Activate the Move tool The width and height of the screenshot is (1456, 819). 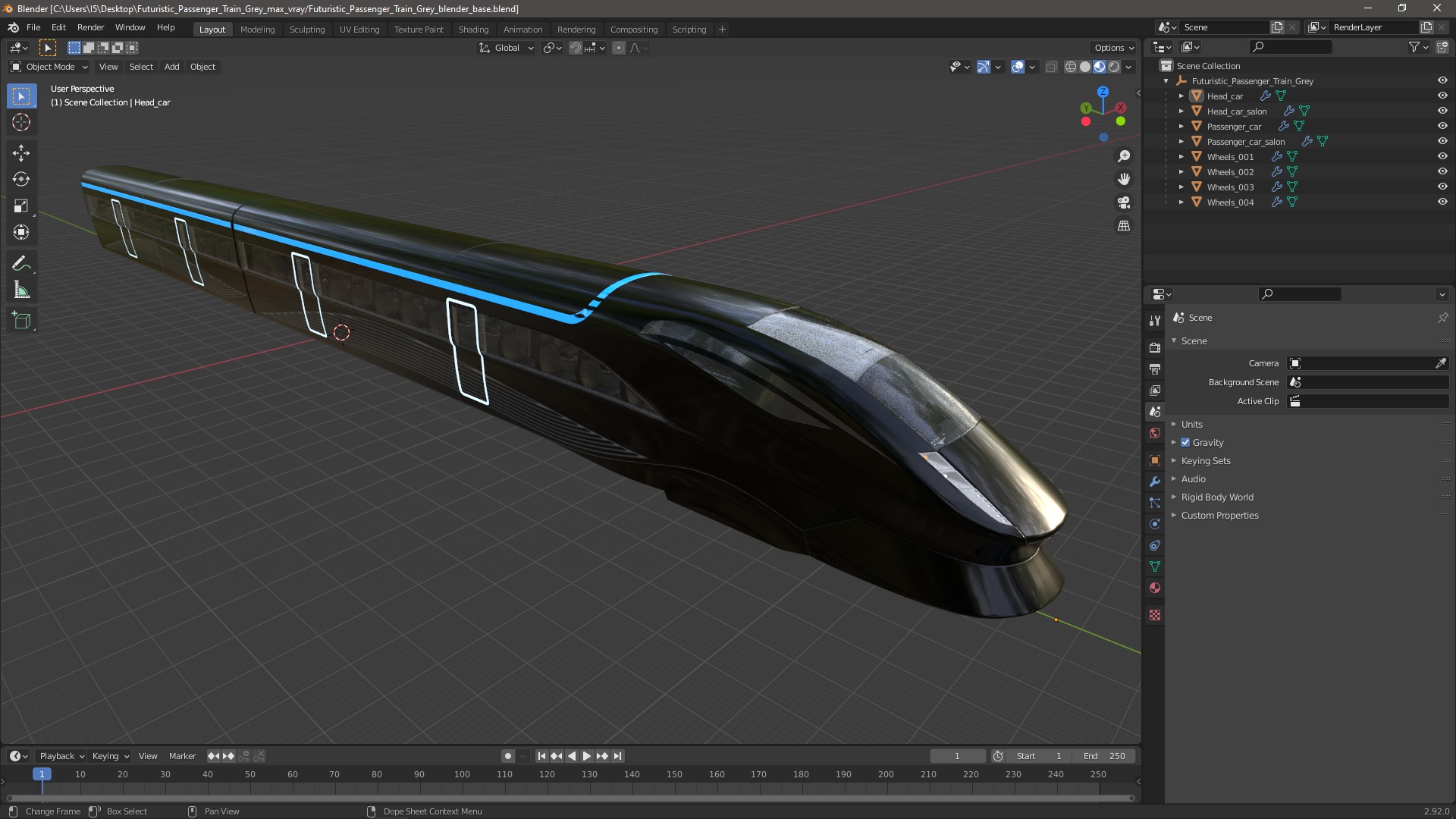click(21, 153)
